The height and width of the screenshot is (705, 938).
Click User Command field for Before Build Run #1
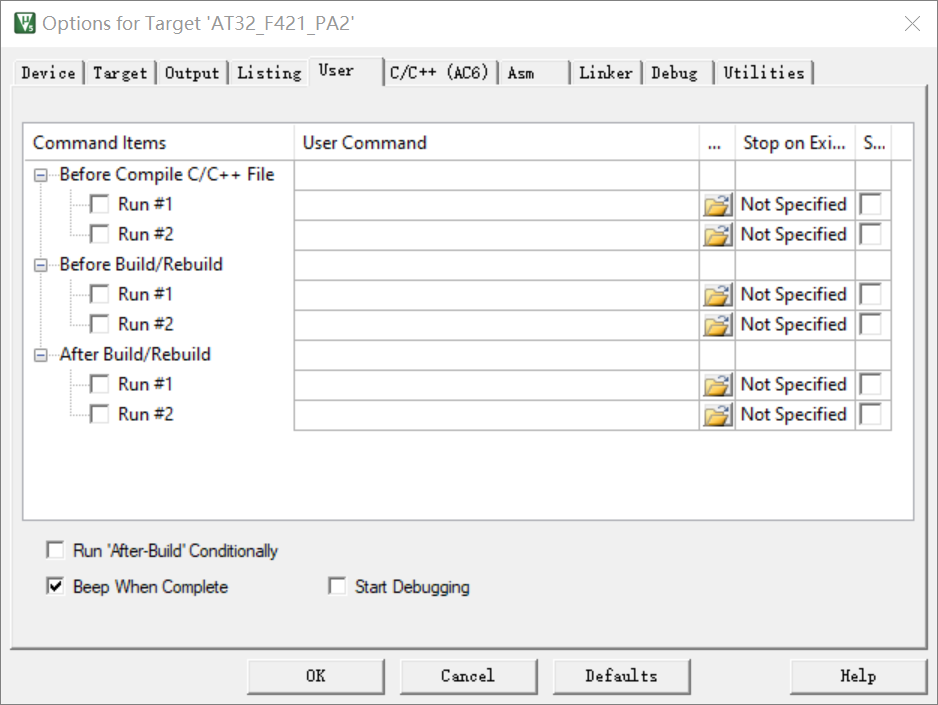pos(497,295)
